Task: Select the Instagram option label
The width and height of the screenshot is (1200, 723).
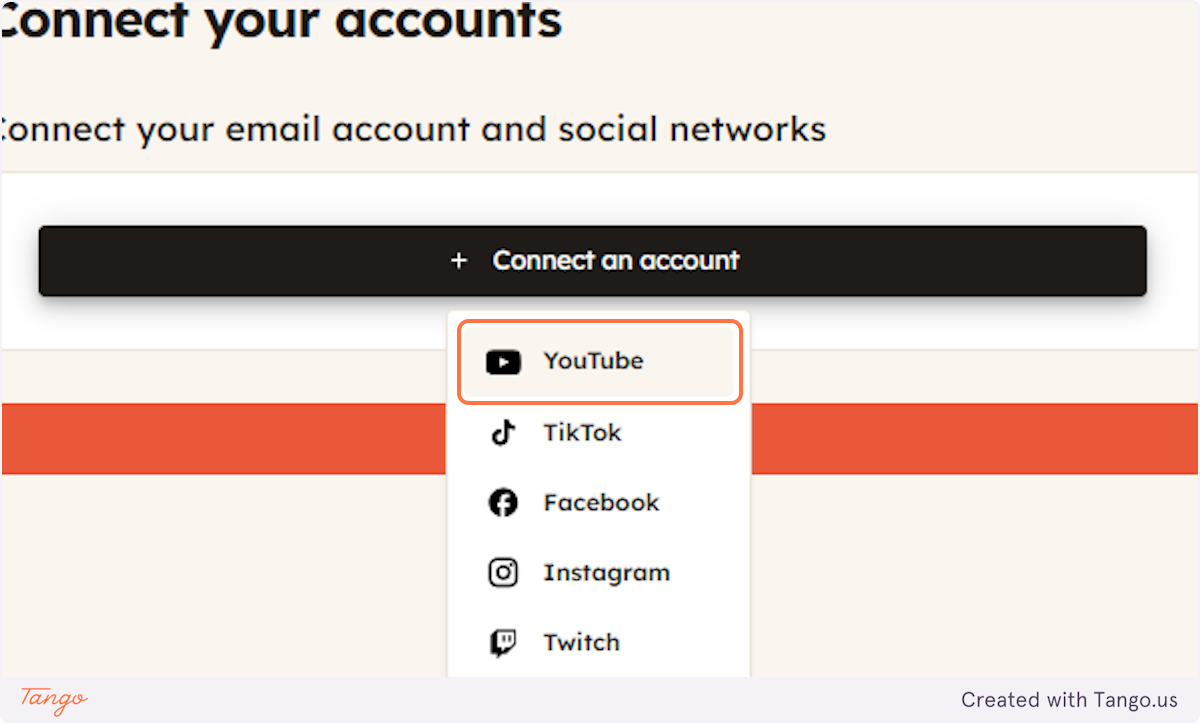Action: [606, 573]
